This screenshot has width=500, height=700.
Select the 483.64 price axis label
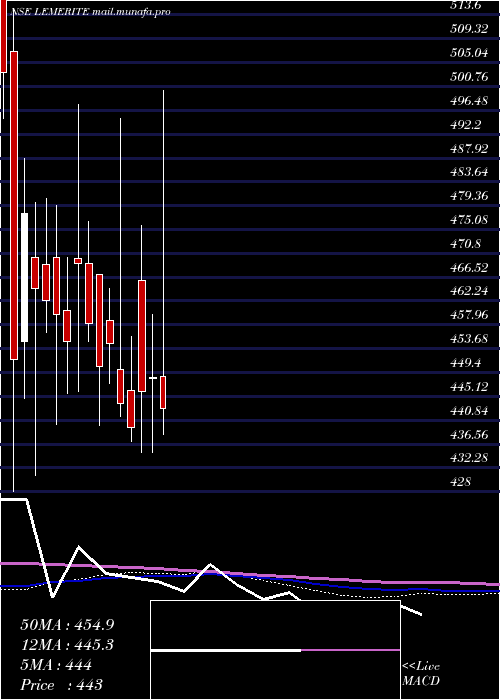pyautogui.click(x=469, y=172)
